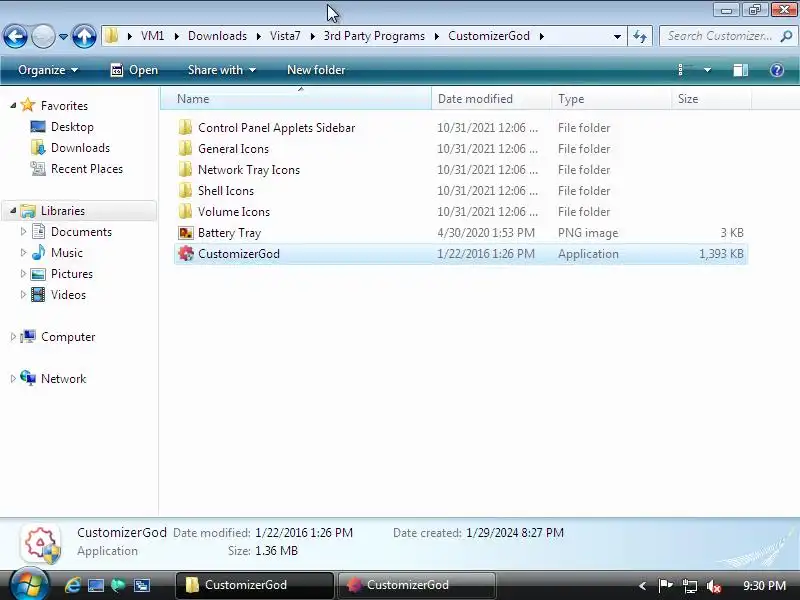Open the Windows Start orb
The image size is (800, 600).
pos(30,585)
